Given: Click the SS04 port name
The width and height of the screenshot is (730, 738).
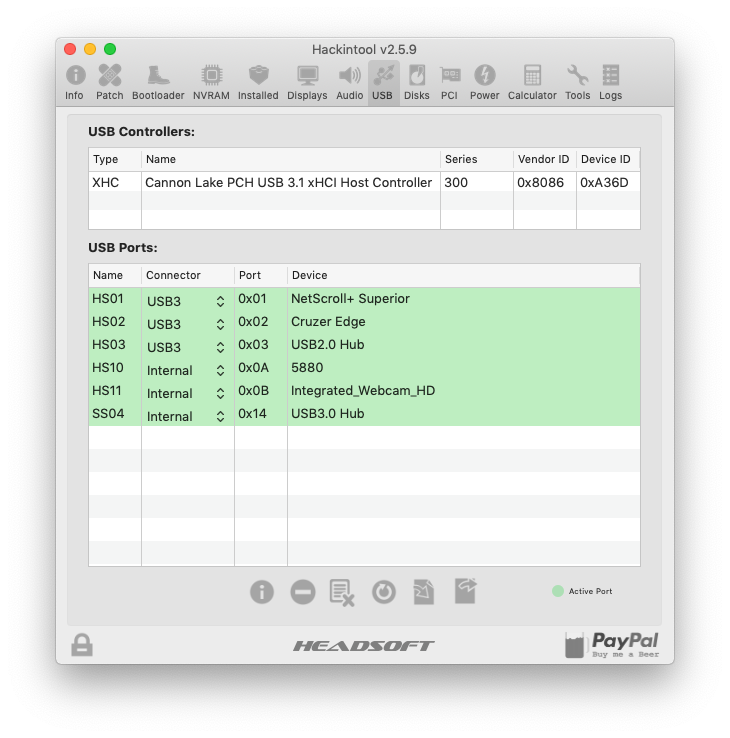Looking at the screenshot, I should click(108, 414).
